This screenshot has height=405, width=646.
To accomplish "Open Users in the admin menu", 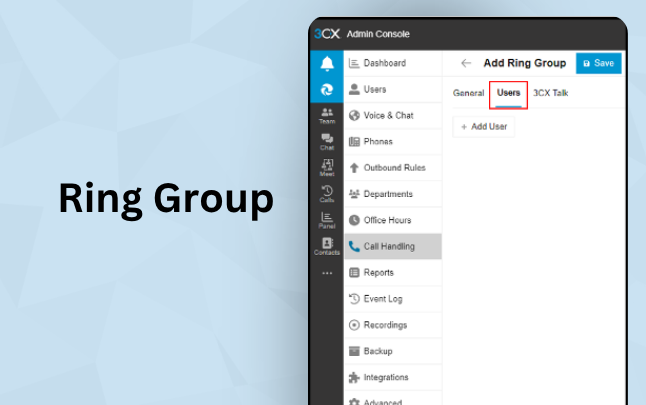I will tap(393, 89).
